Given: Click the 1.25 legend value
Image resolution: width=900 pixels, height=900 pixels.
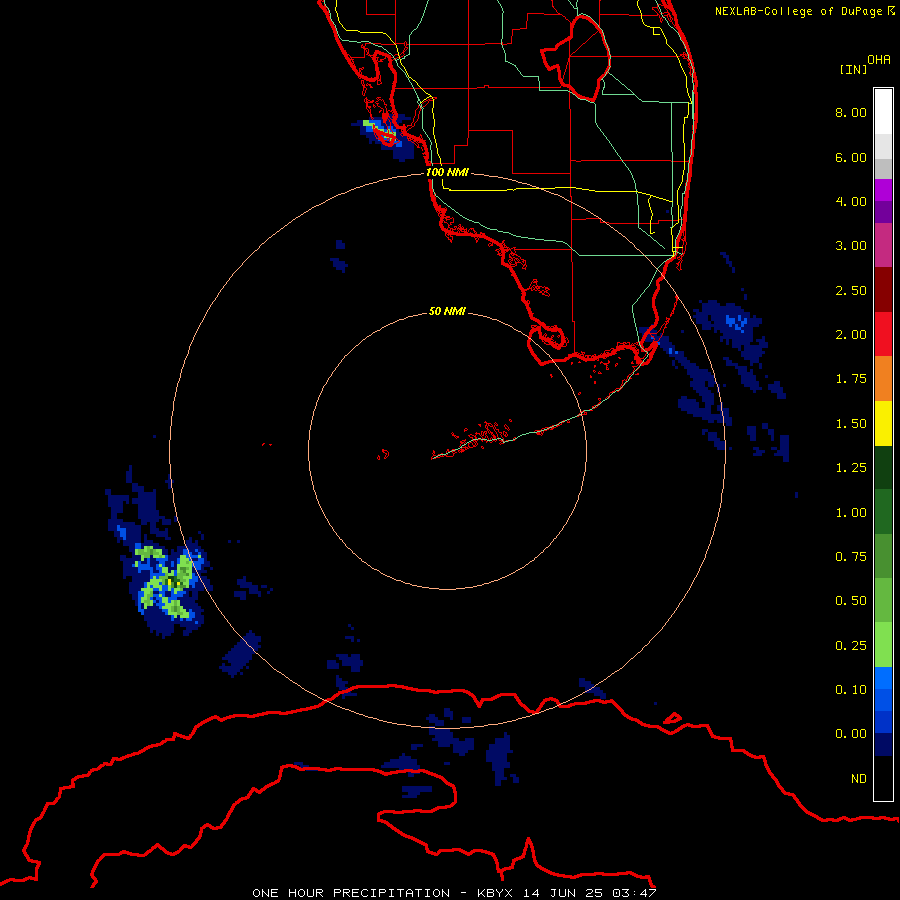Looking at the screenshot, I should click(x=851, y=468).
